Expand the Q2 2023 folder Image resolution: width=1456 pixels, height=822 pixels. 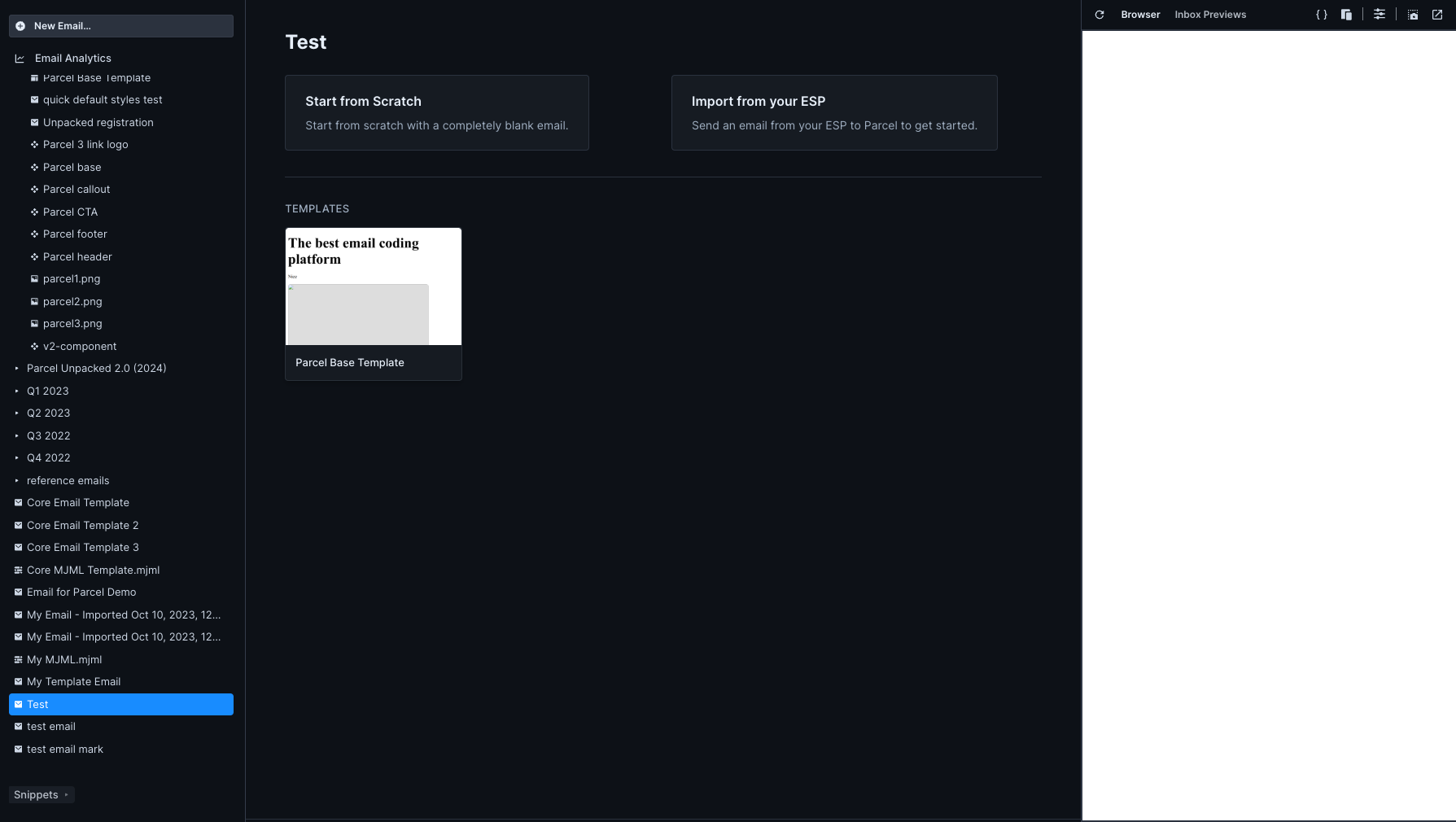pyautogui.click(x=17, y=413)
